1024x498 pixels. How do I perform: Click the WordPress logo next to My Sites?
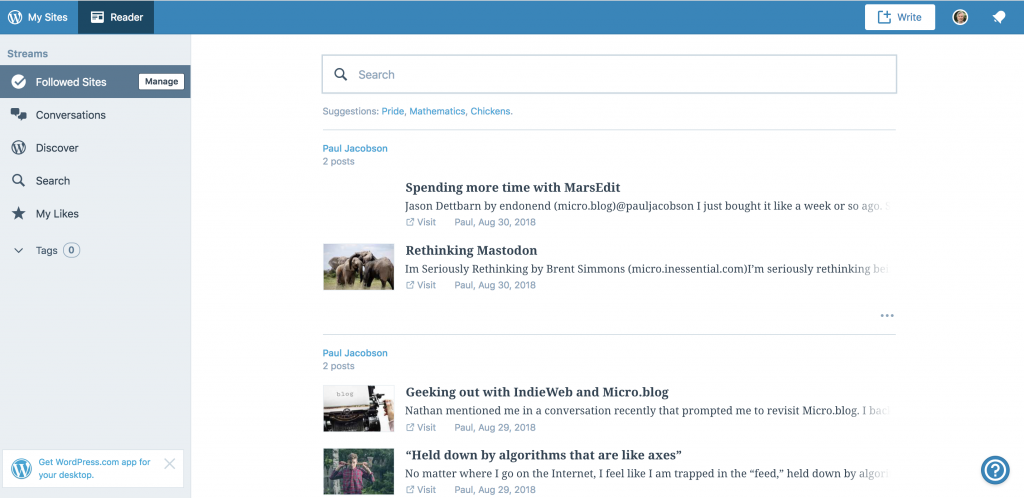click(15, 18)
